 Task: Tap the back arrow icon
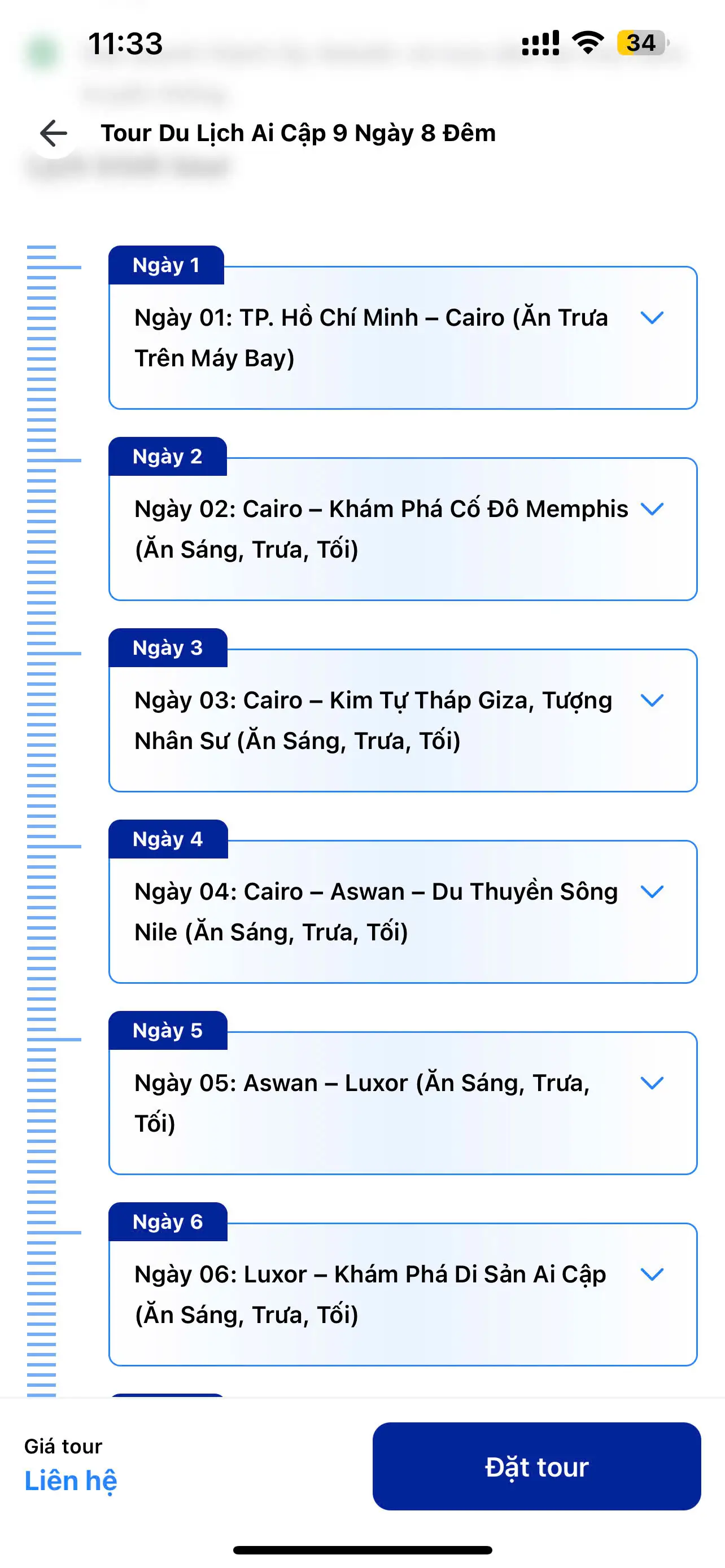tap(54, 133)
